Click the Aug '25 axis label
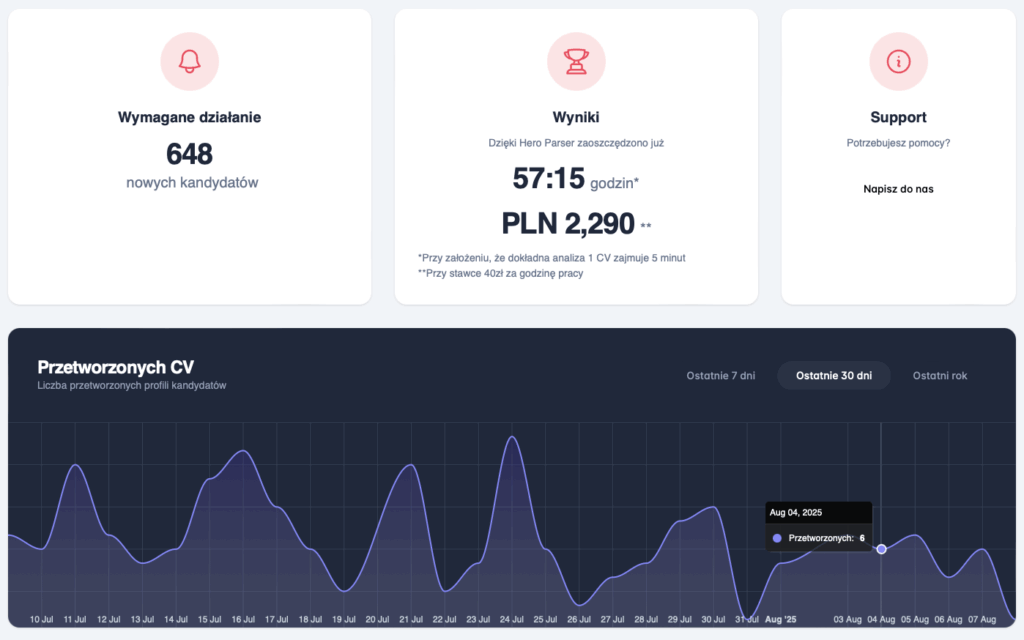1024x640 pixels. click(780, 620)
